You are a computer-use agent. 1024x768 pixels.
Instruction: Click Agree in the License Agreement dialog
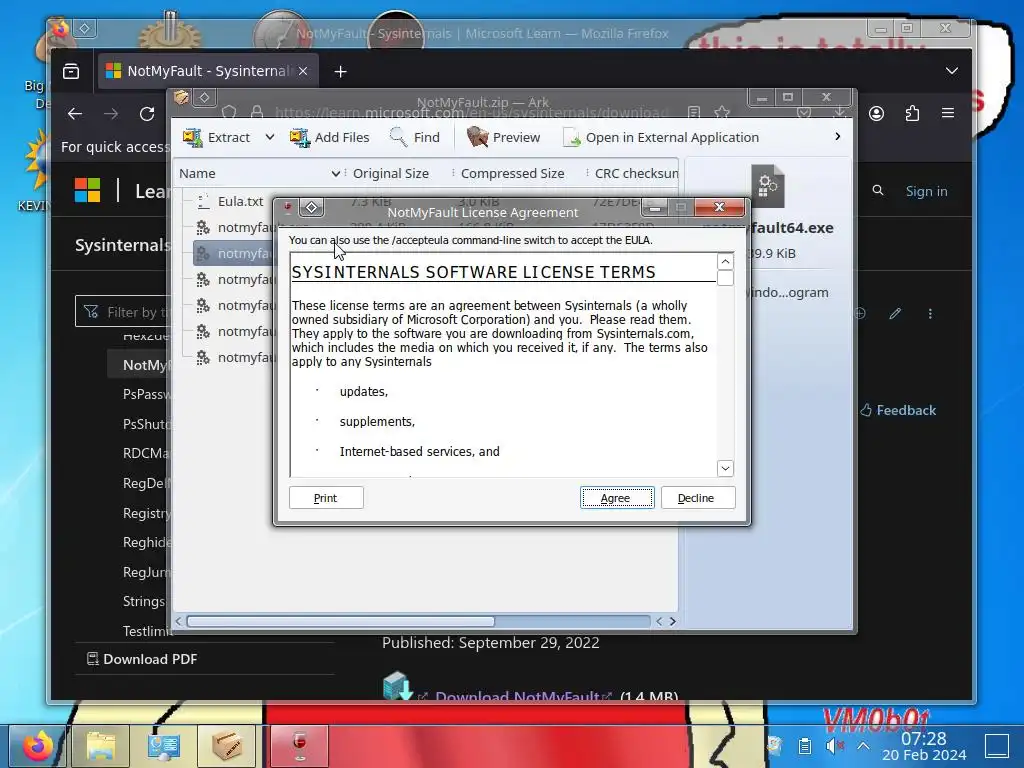(616, 498)
